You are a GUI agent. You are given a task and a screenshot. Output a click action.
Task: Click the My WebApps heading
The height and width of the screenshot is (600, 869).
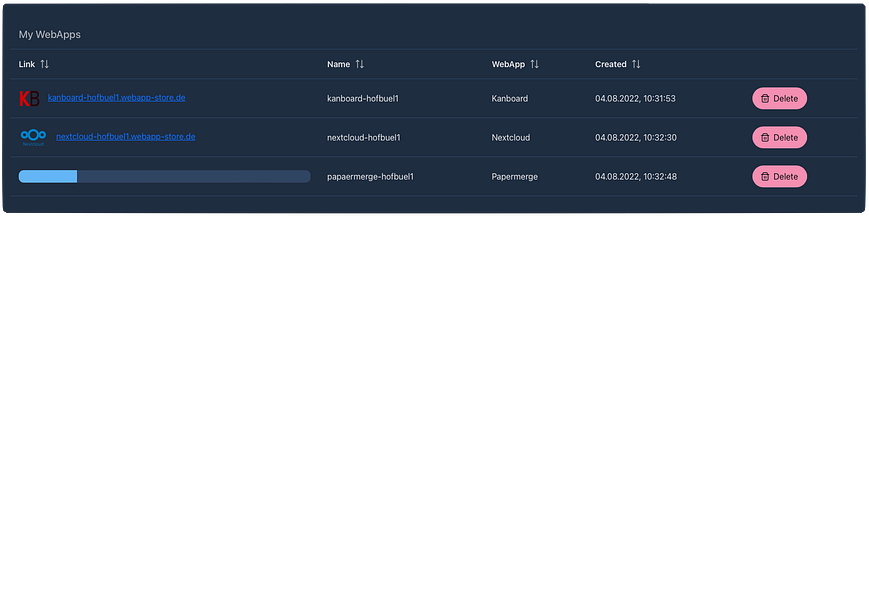[x=50, y=34]
